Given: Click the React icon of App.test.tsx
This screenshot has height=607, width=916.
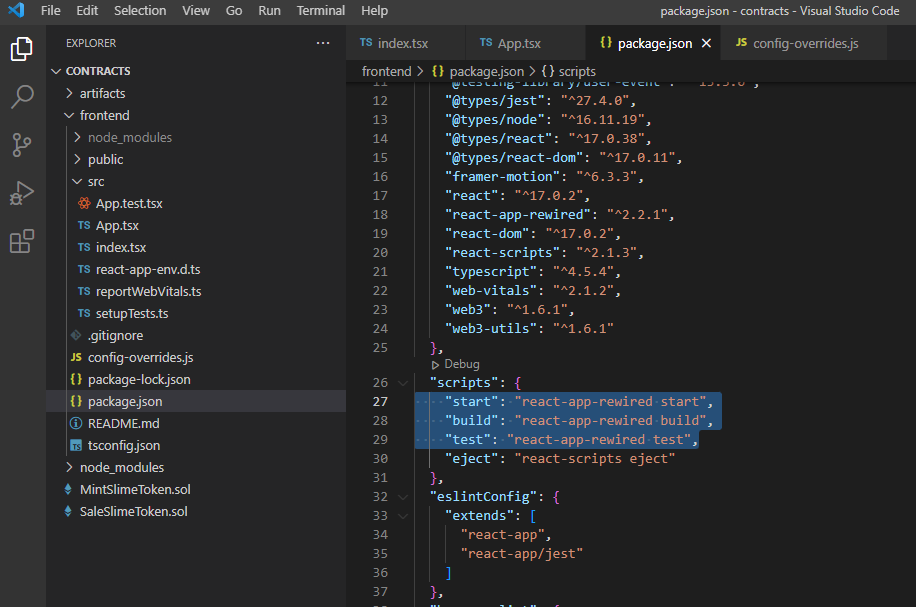Looking at the screenshot, I should tap(84, 203).
